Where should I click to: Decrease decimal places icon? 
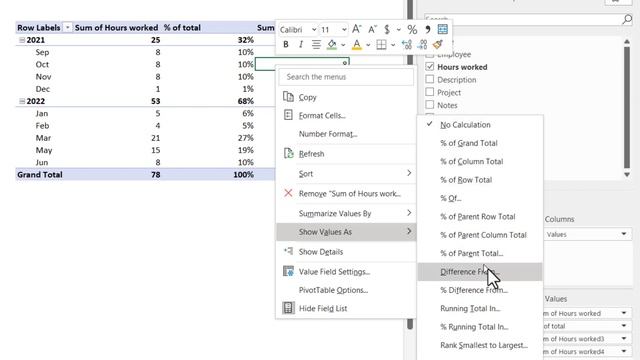422,44
